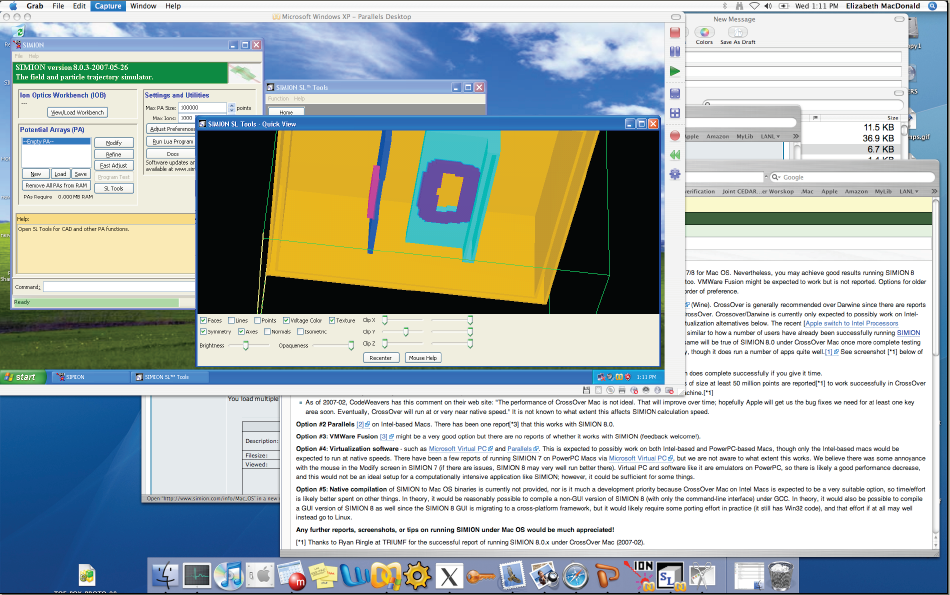Click SIMION SL Tools taskbar button

pyautogui.click(x=170, y=377)
